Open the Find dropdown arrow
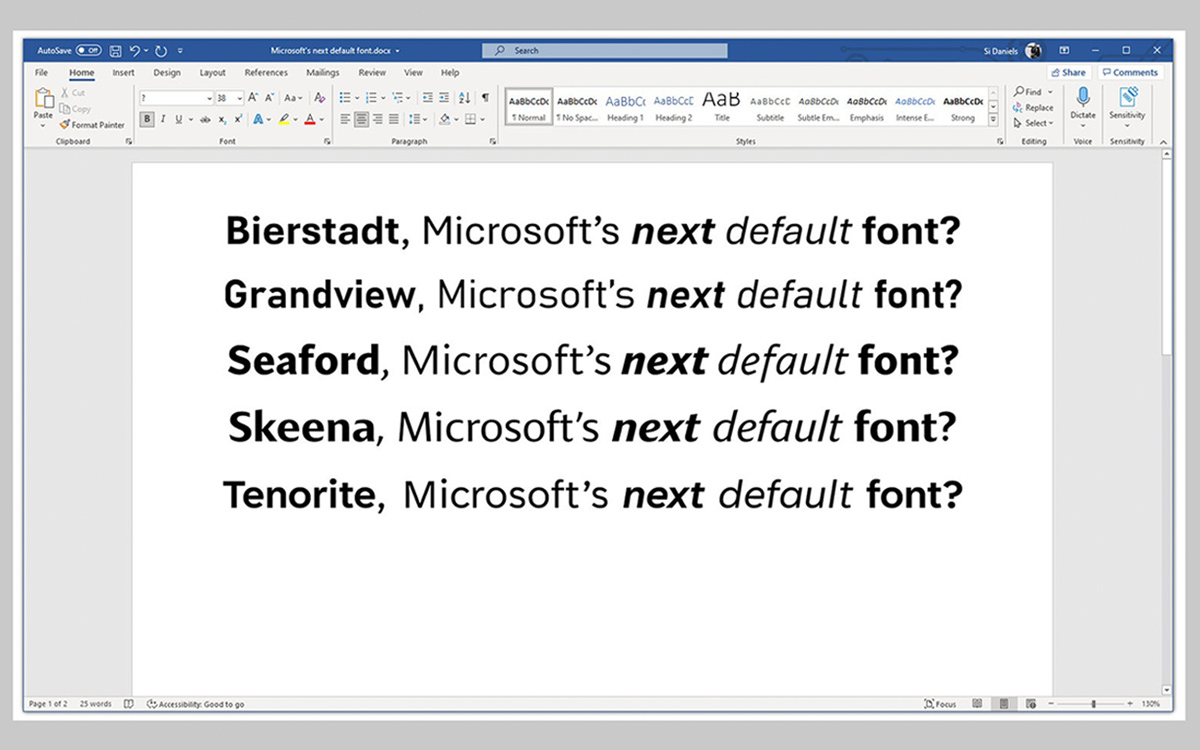This screenshot has height=750, width=1200. click(1050, 92)
